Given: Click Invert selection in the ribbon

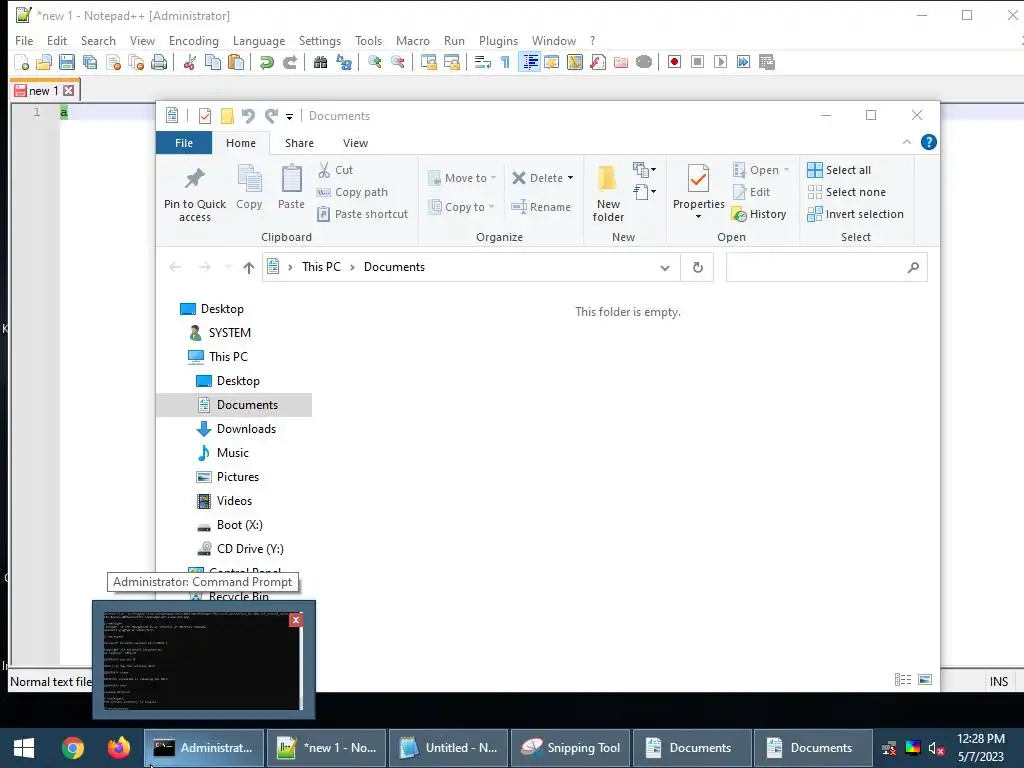Looking at the screenshot, I should 856,214.
